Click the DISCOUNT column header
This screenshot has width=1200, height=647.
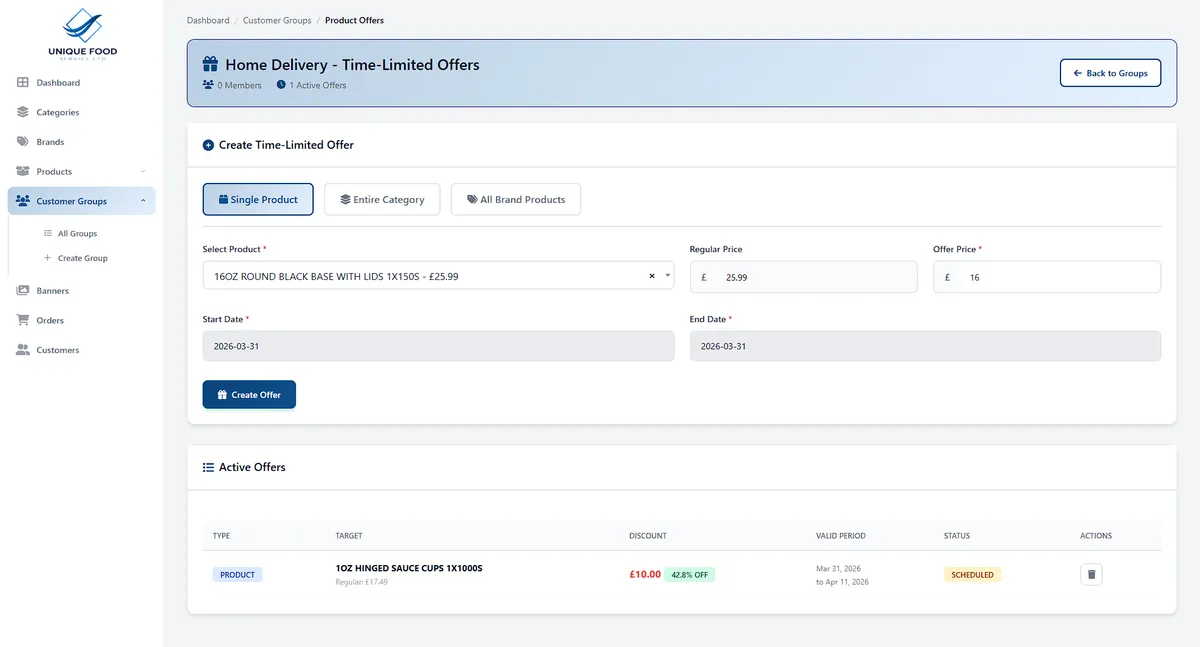(x=648, y=536)
